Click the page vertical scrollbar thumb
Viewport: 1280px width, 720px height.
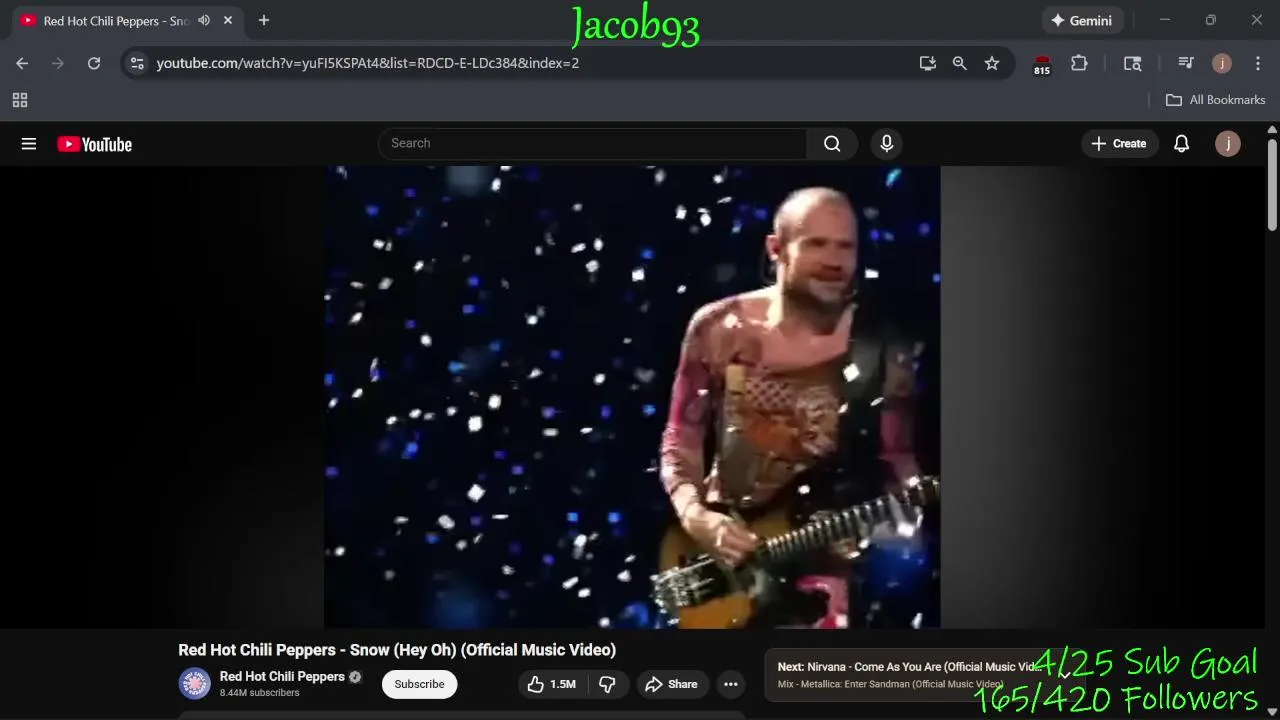coord(1272,185)
